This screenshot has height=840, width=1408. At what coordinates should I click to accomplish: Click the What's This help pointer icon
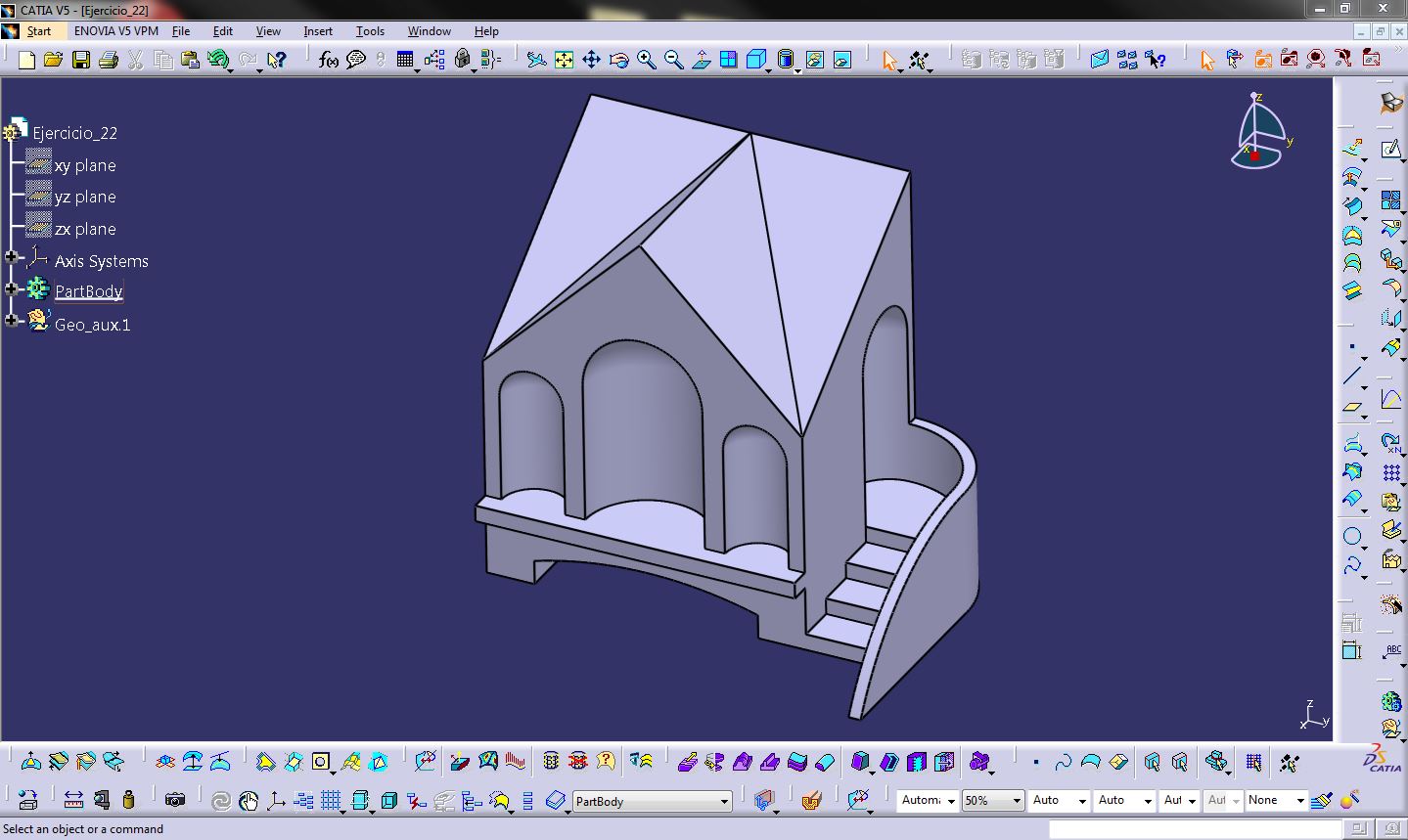[277, 61]
